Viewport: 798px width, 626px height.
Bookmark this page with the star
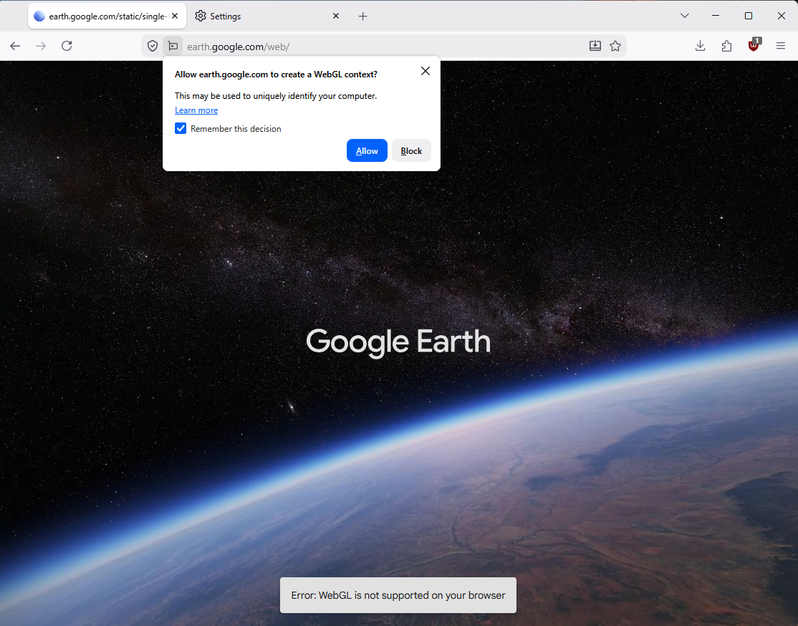click(x=615, y=46)
